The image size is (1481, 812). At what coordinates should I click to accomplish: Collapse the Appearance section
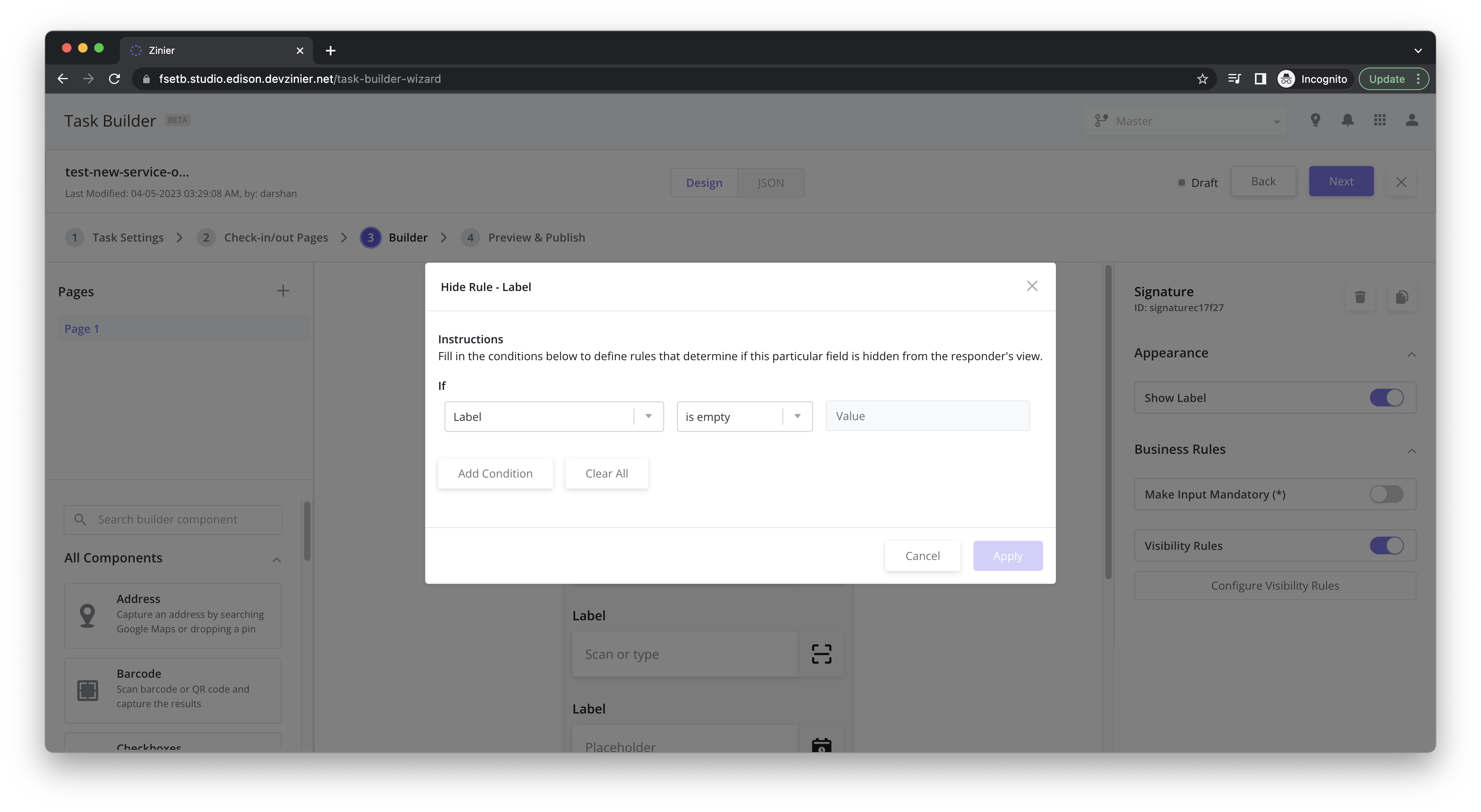pyautogui.click(x=1411, y=354)
